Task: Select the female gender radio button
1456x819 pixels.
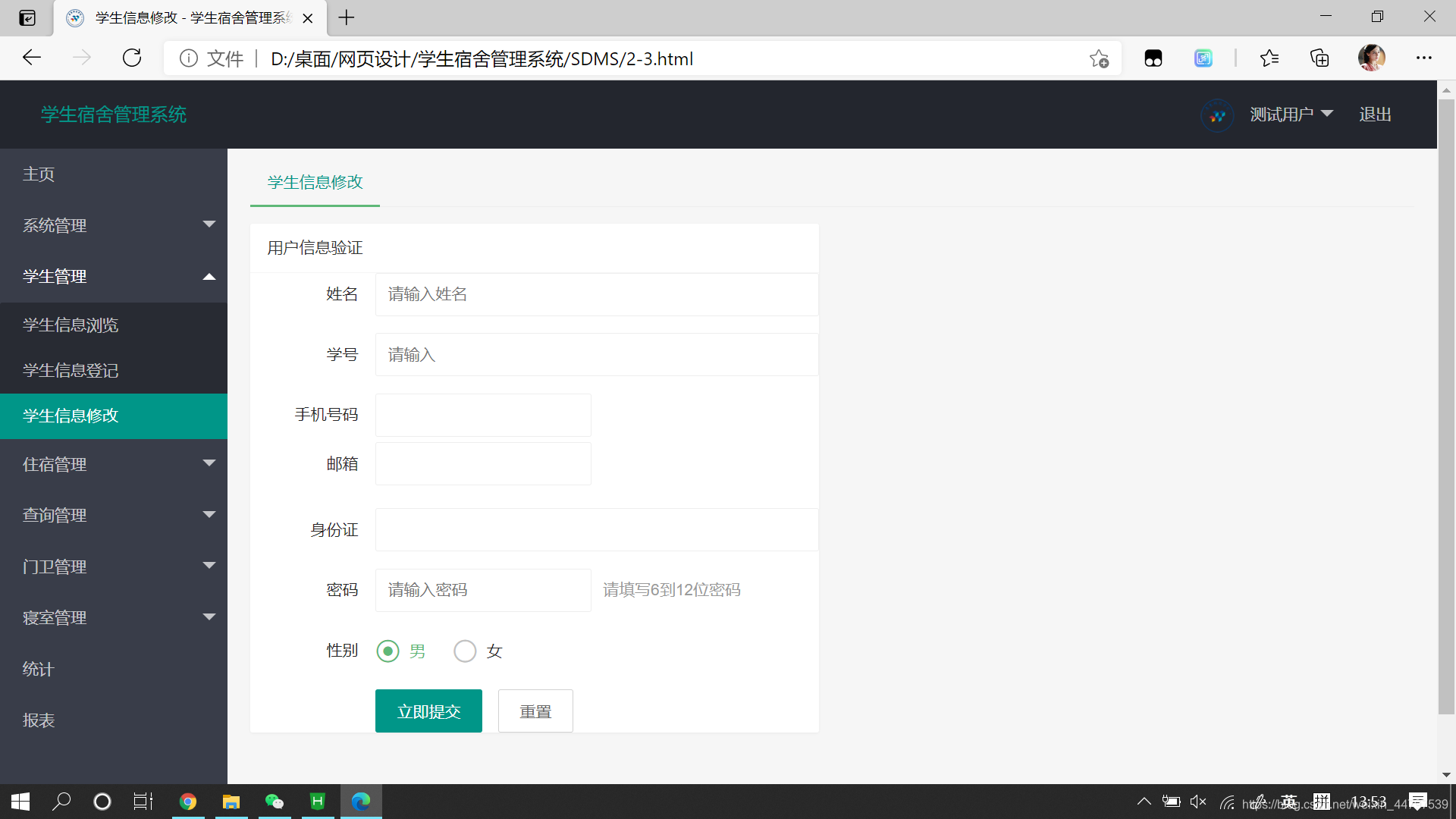Action: coord(465,651)
